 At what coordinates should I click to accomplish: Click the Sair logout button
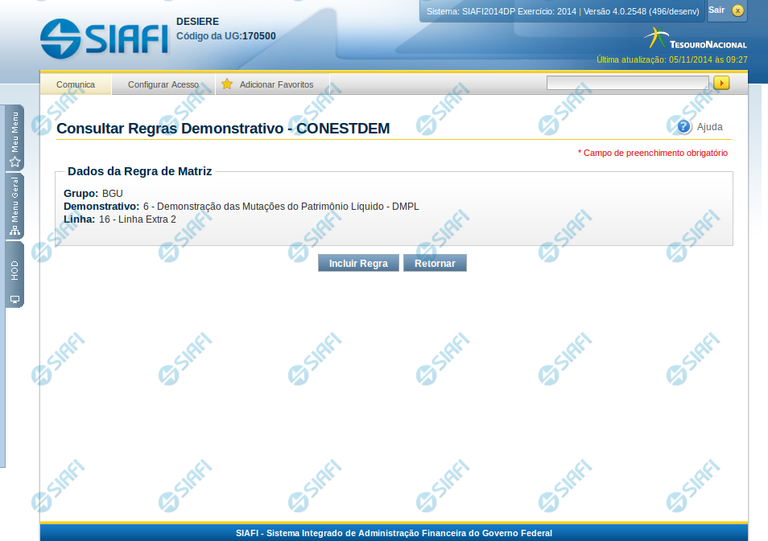(x=716, y=10)
